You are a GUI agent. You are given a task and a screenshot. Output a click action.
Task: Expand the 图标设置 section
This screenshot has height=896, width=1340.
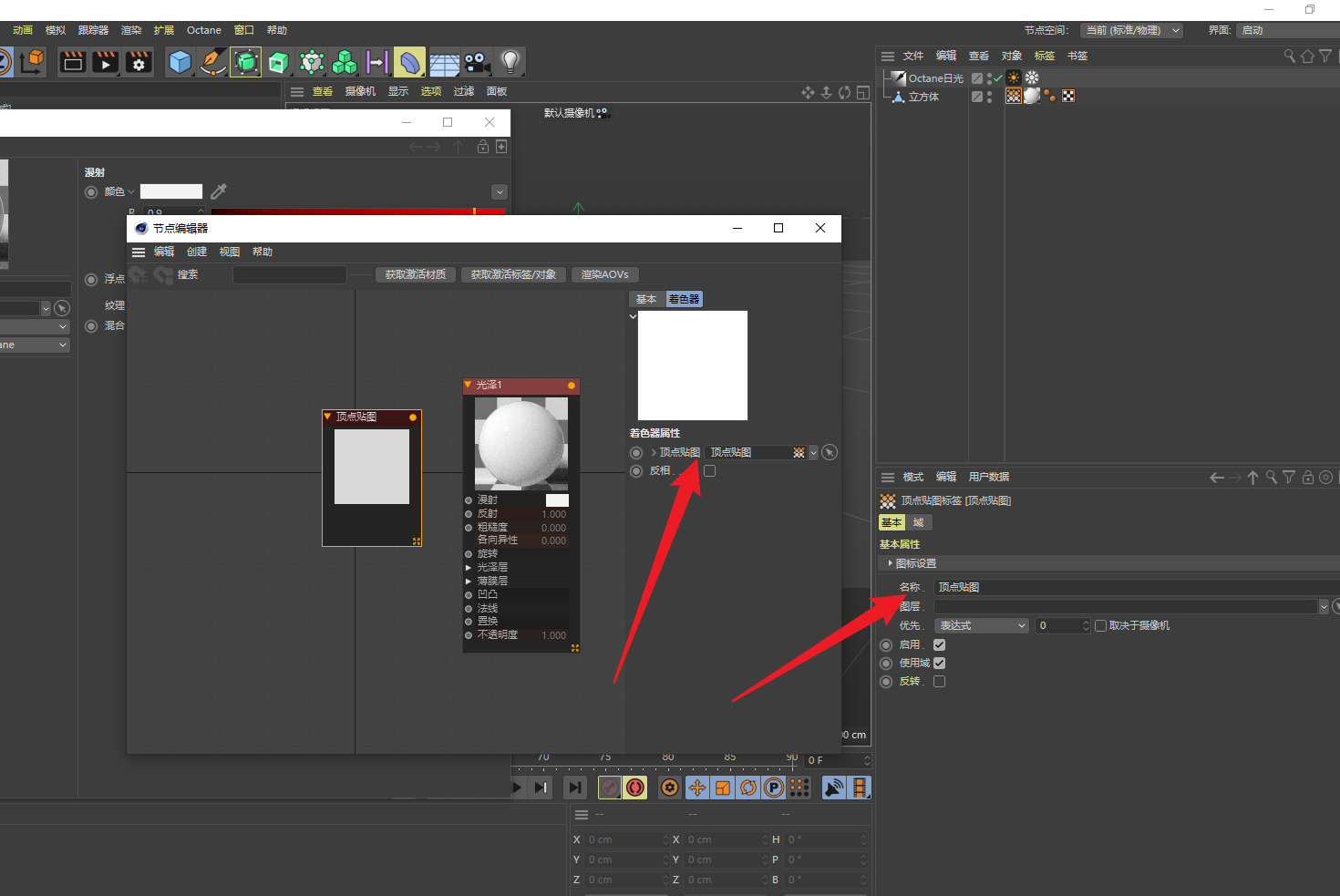[891, 563]
